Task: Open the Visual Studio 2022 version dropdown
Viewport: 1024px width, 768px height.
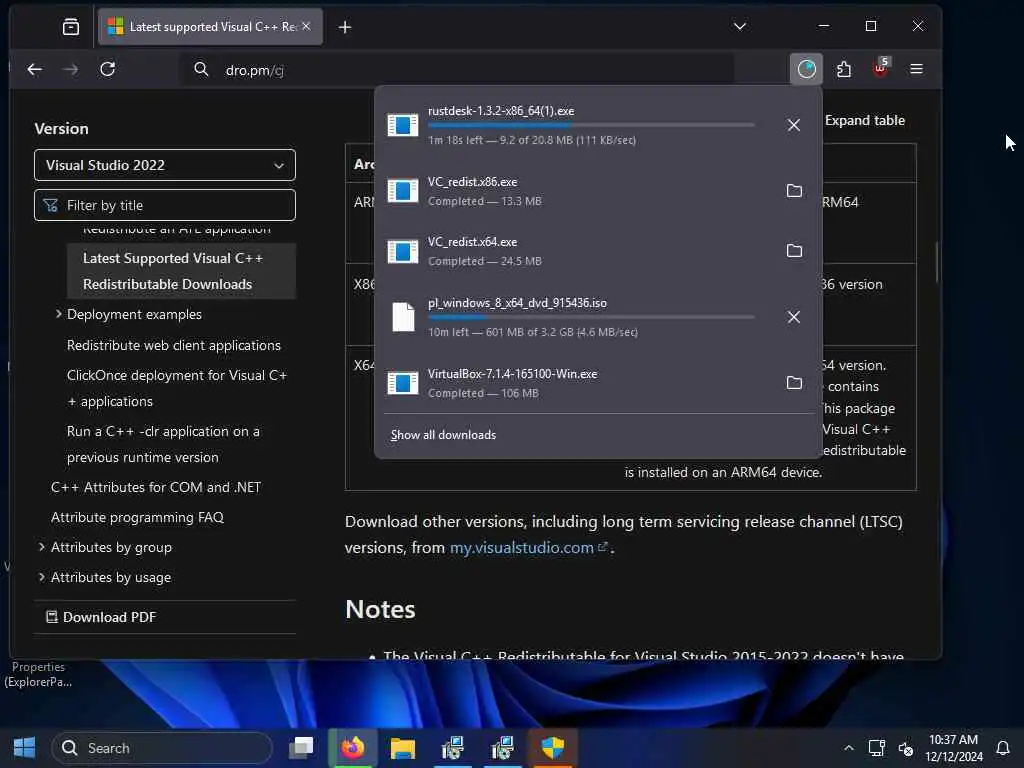Action: tap(165, 165)
